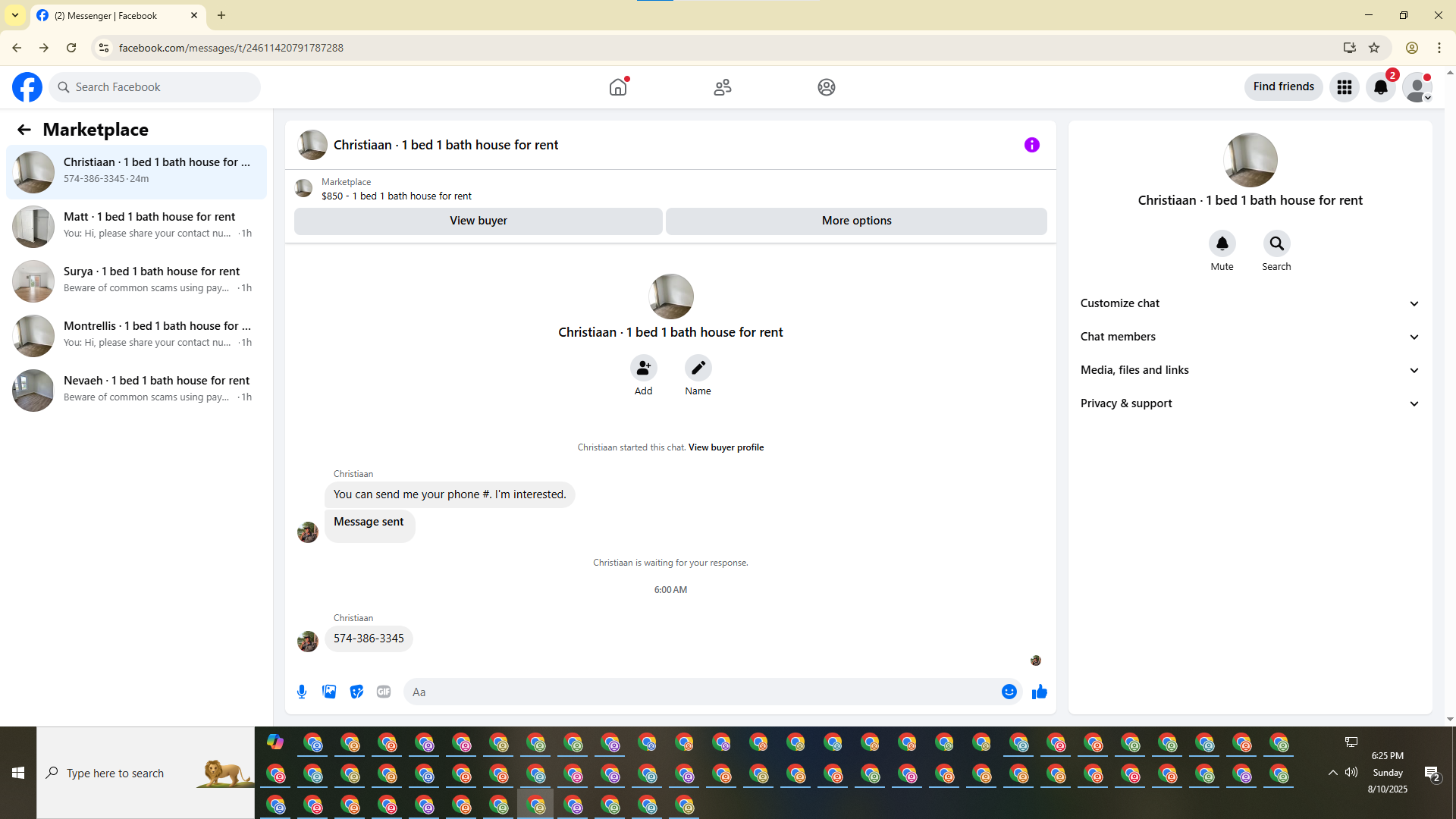Expand Media, files and links section

click(1250, 370)
